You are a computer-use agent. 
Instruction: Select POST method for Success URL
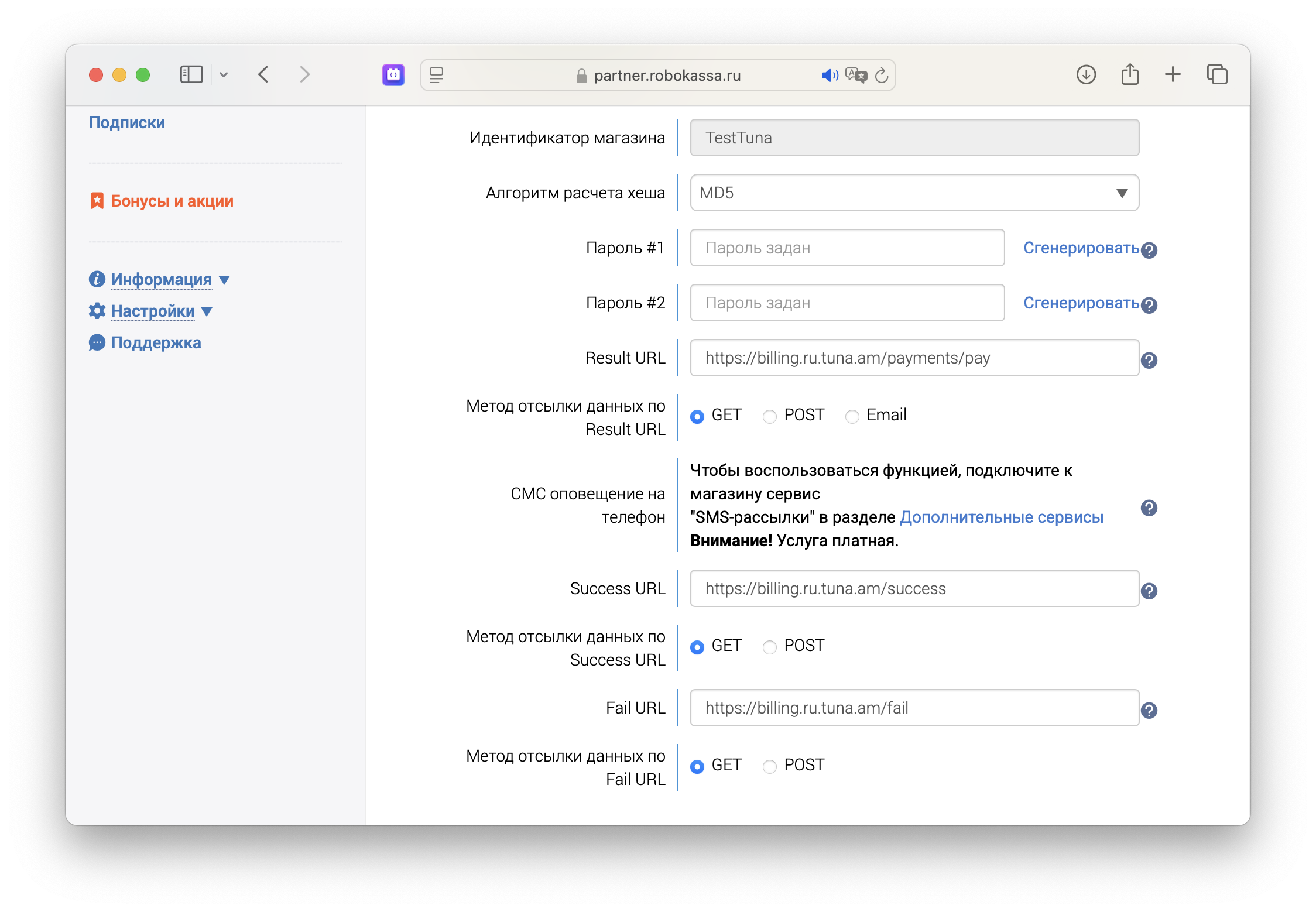click(x=770, y=647)
